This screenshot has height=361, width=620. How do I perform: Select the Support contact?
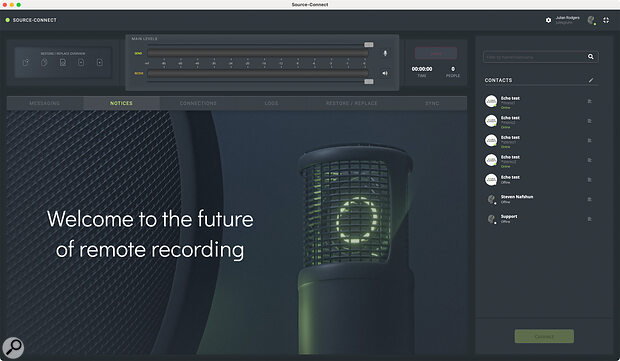click(x=540, y=219)
